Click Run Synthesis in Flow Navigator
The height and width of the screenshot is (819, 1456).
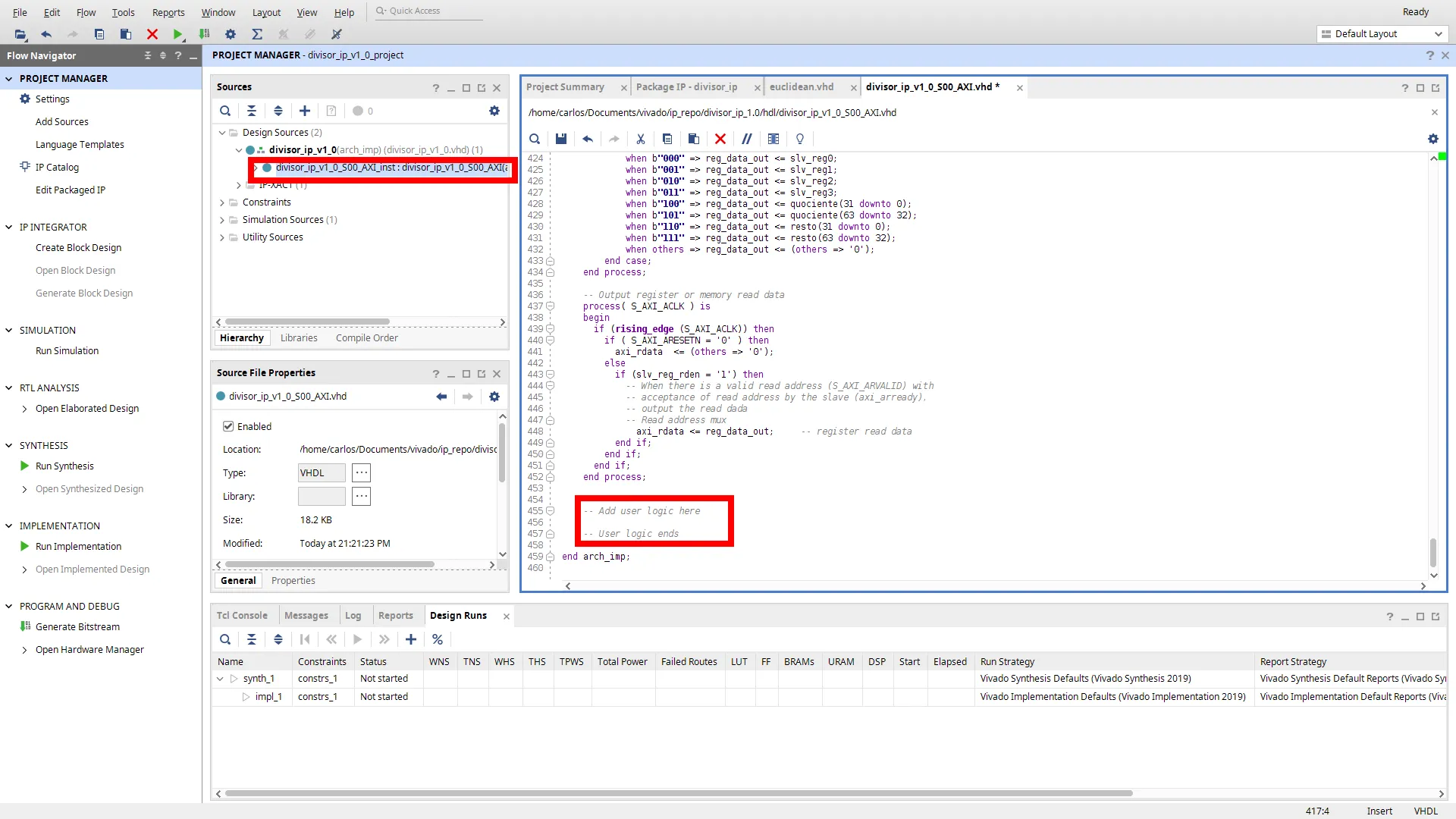pyautogui.click(x=64, y=466)
